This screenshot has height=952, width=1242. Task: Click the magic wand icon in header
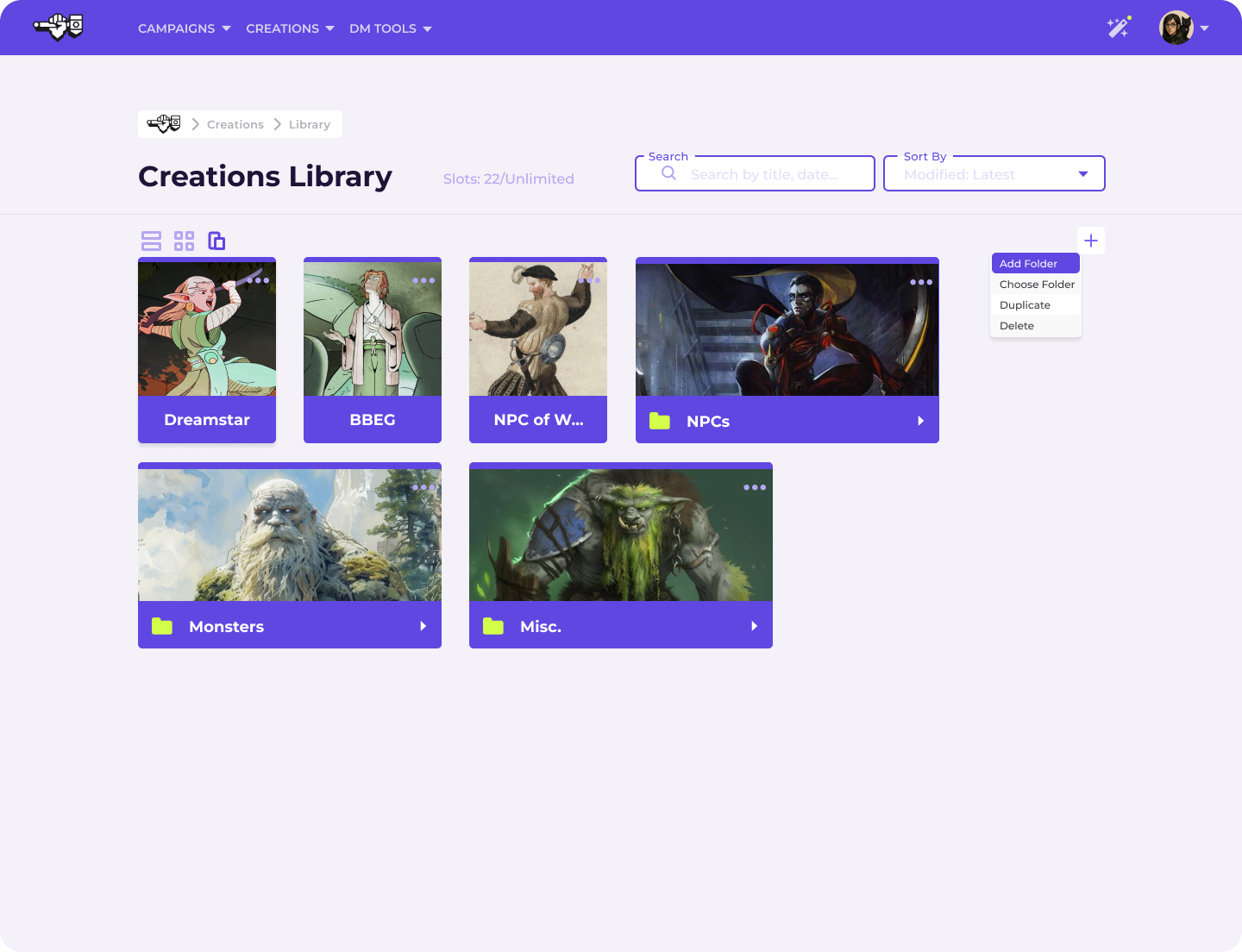pos(1118,28)
